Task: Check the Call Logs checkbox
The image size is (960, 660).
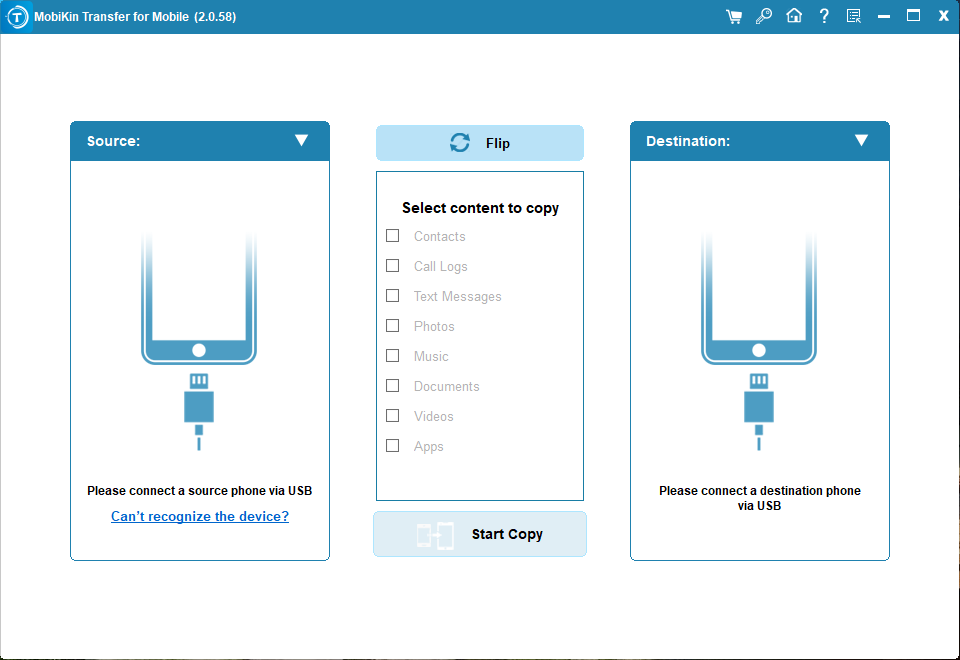Action: tap(393, 266)
